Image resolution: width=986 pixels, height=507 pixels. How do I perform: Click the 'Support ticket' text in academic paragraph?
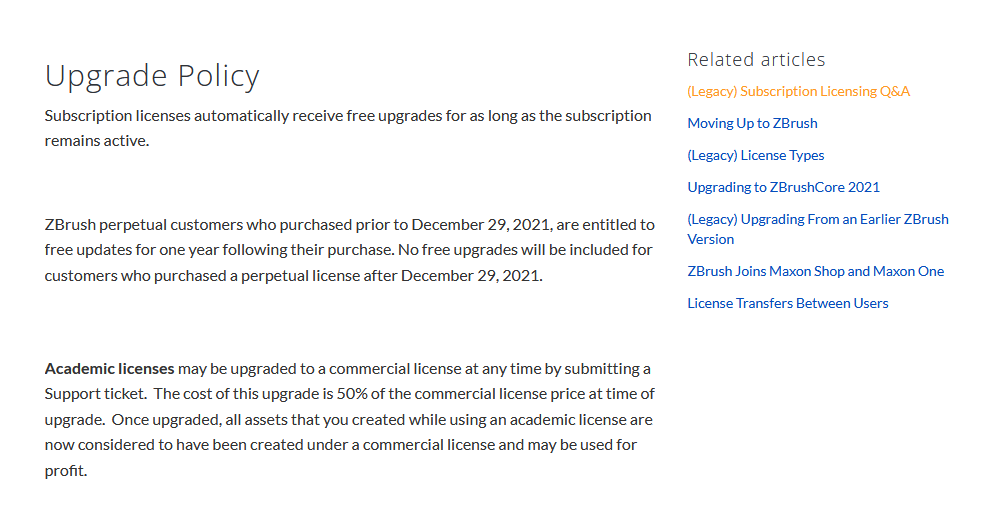(95, 394)
